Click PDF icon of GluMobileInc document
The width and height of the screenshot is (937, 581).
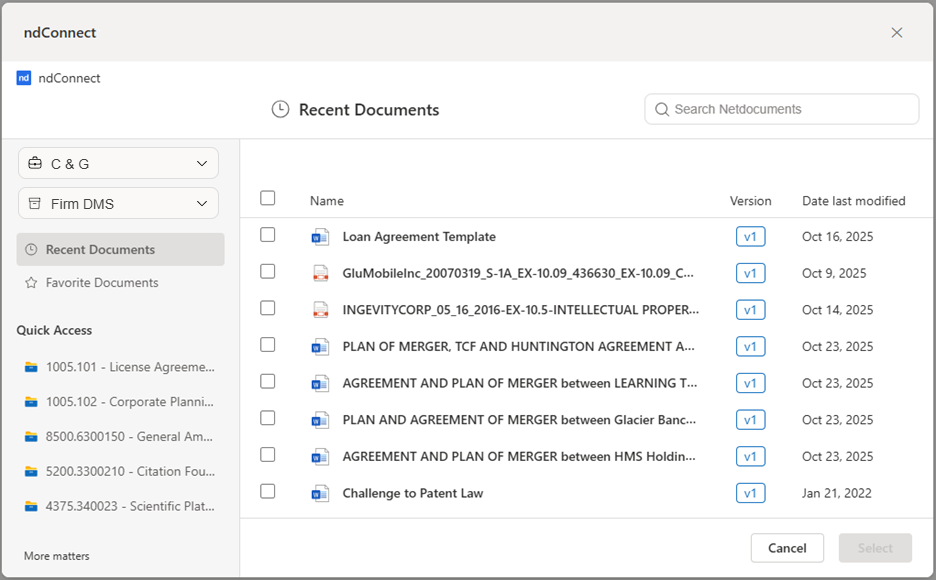[x=321, y=274]
